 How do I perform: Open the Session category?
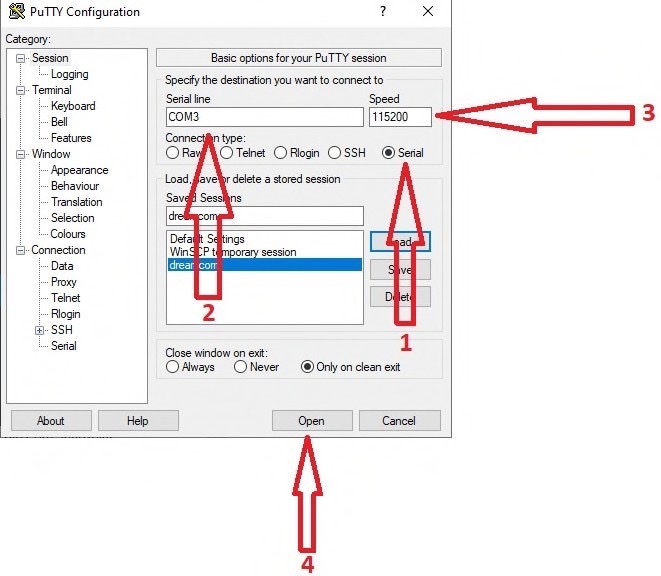point(50,58)
